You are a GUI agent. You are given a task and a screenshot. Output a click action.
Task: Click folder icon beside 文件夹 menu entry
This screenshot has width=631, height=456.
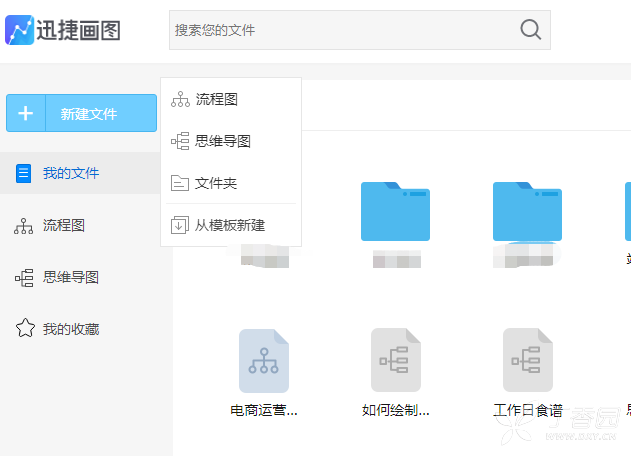click(180, 183)
